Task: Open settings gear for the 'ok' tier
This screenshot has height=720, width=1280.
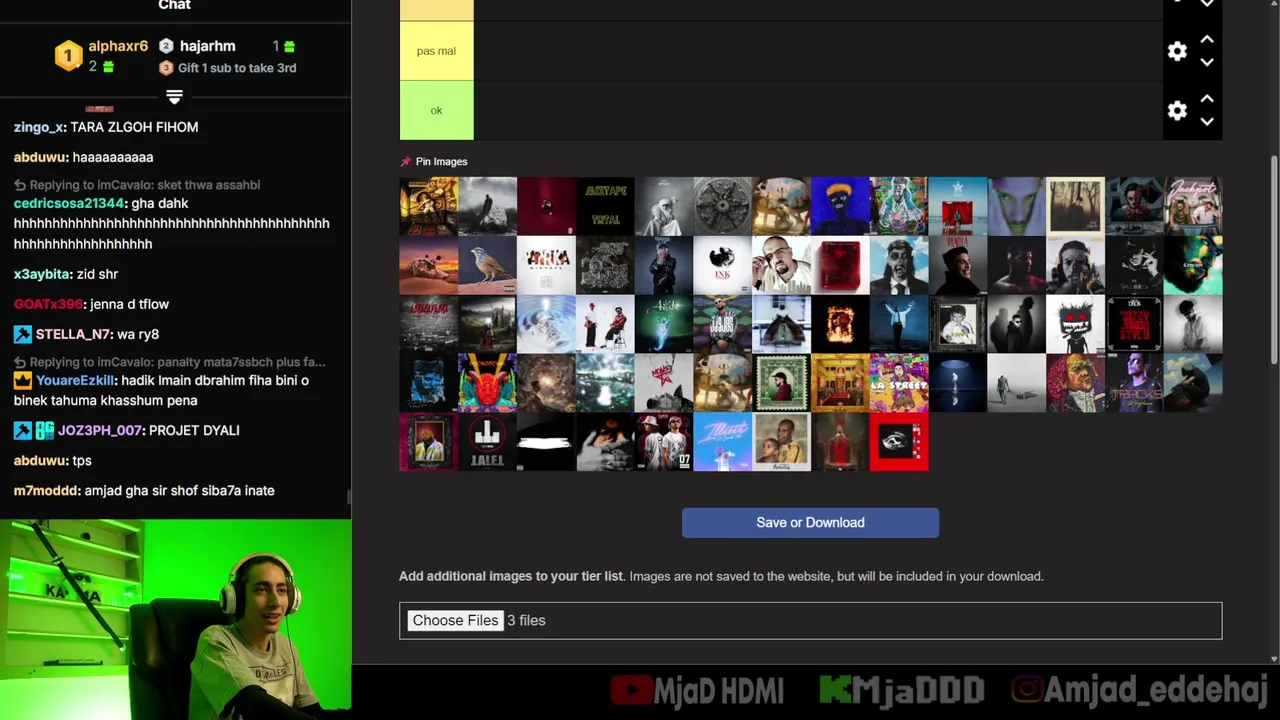Action: click(x=1177, y=111)
